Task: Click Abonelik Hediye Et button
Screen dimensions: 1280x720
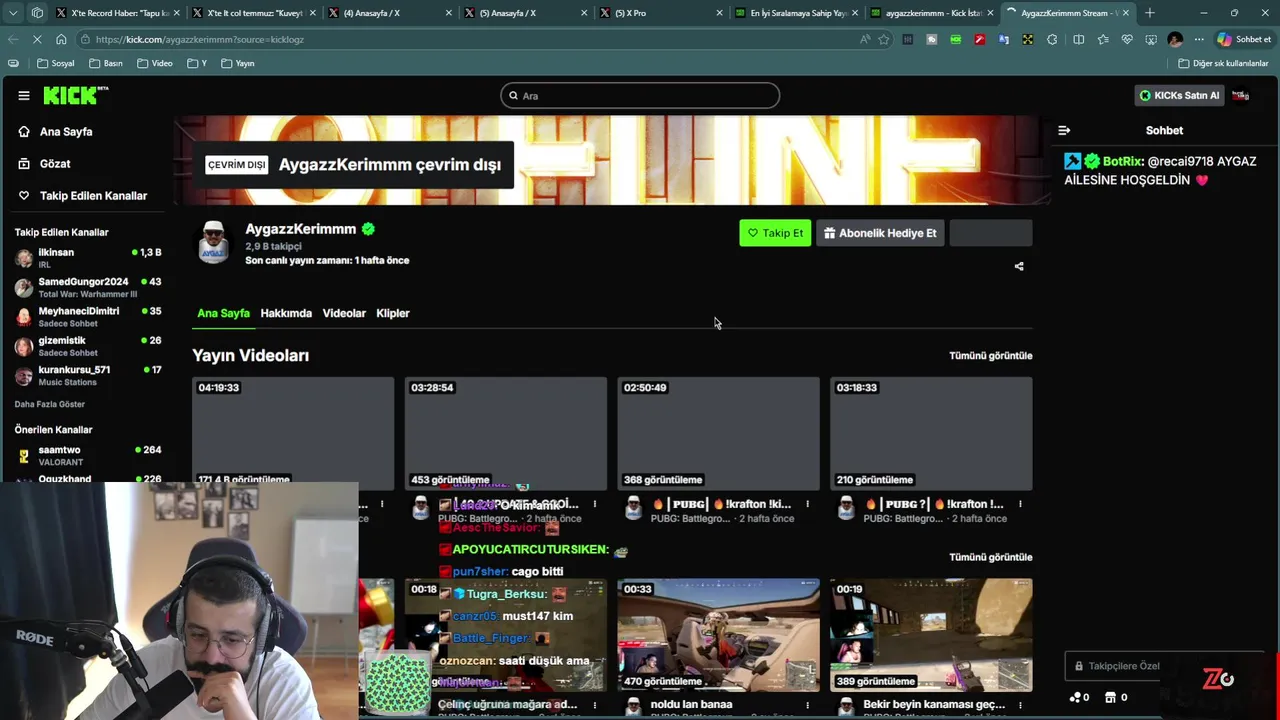Action: [x=880, y=233]
